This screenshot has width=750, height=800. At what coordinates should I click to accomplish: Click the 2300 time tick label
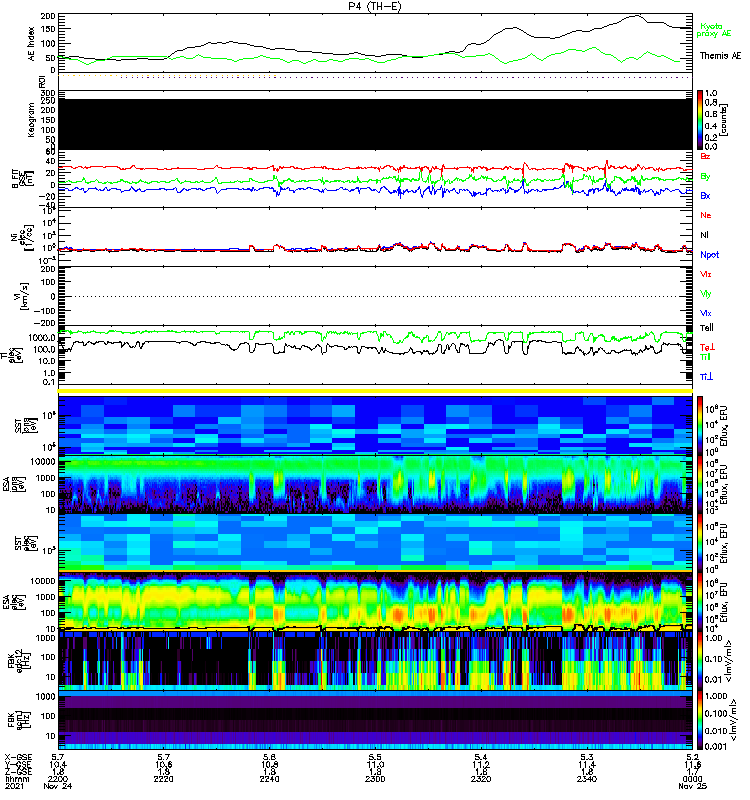(x=375, y=779)
